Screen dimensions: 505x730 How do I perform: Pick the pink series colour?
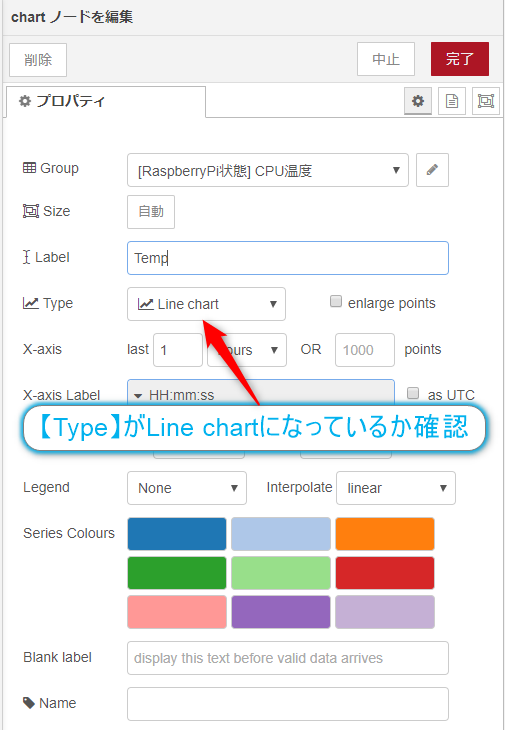tap(177, 612)
